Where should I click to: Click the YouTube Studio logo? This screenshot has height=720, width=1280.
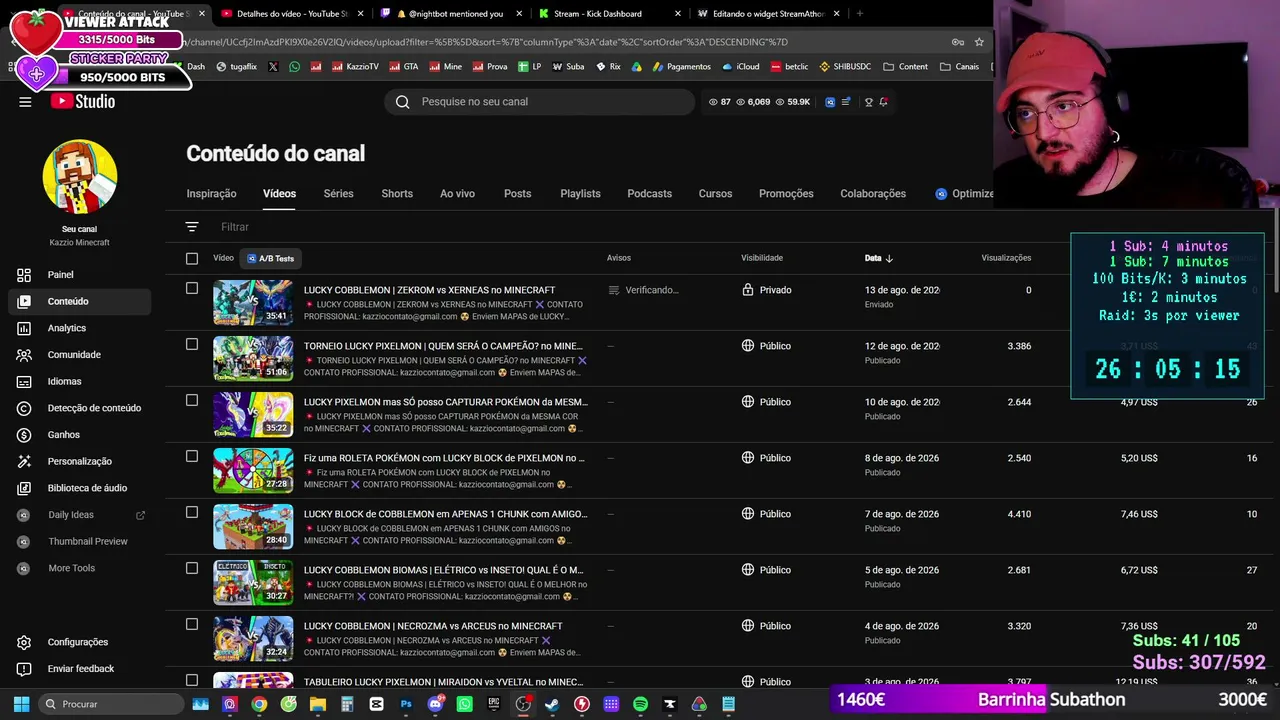coord(83,101)
